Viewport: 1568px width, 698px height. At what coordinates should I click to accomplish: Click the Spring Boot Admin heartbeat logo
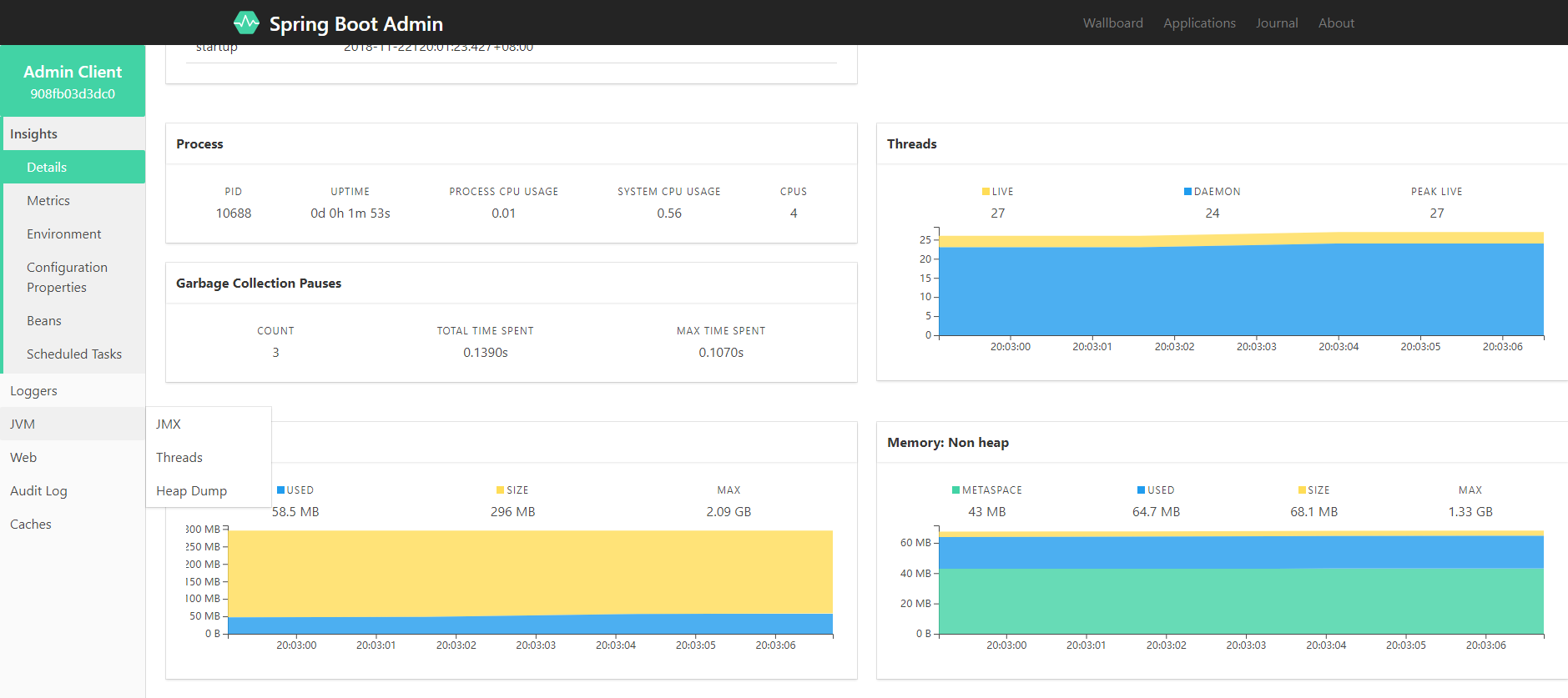246,23
